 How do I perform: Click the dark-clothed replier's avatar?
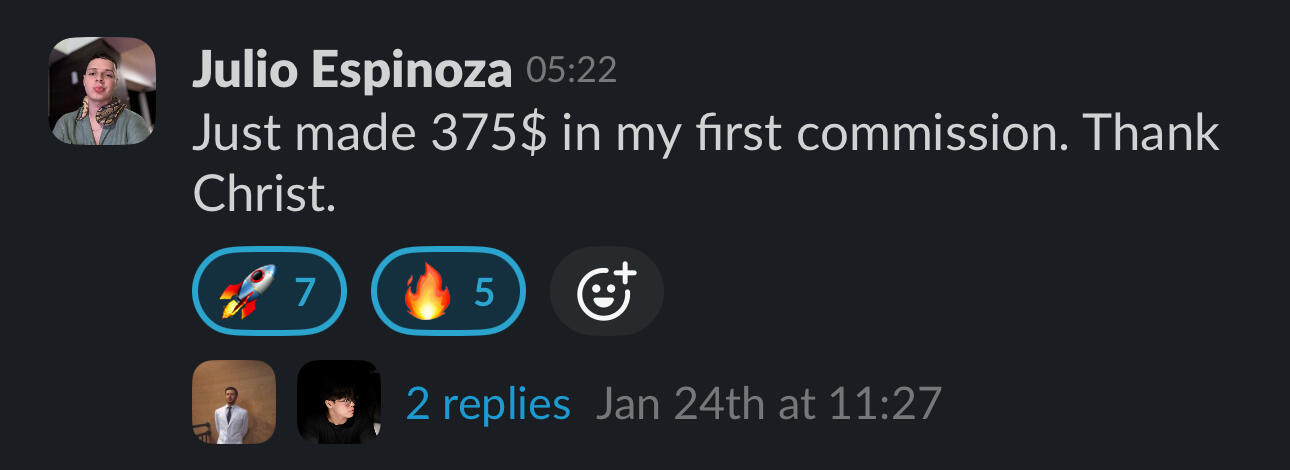coord(339,402)
